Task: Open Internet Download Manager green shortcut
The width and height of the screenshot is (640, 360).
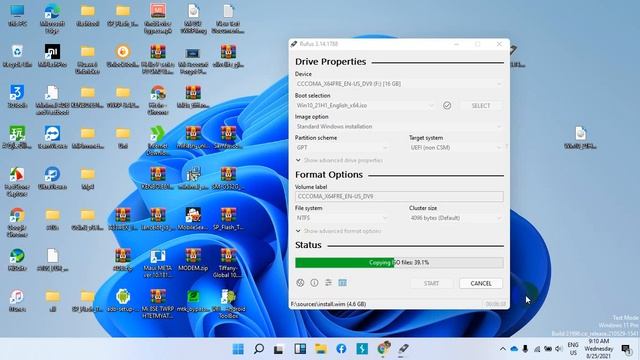Action: click(x=158, y=141)
